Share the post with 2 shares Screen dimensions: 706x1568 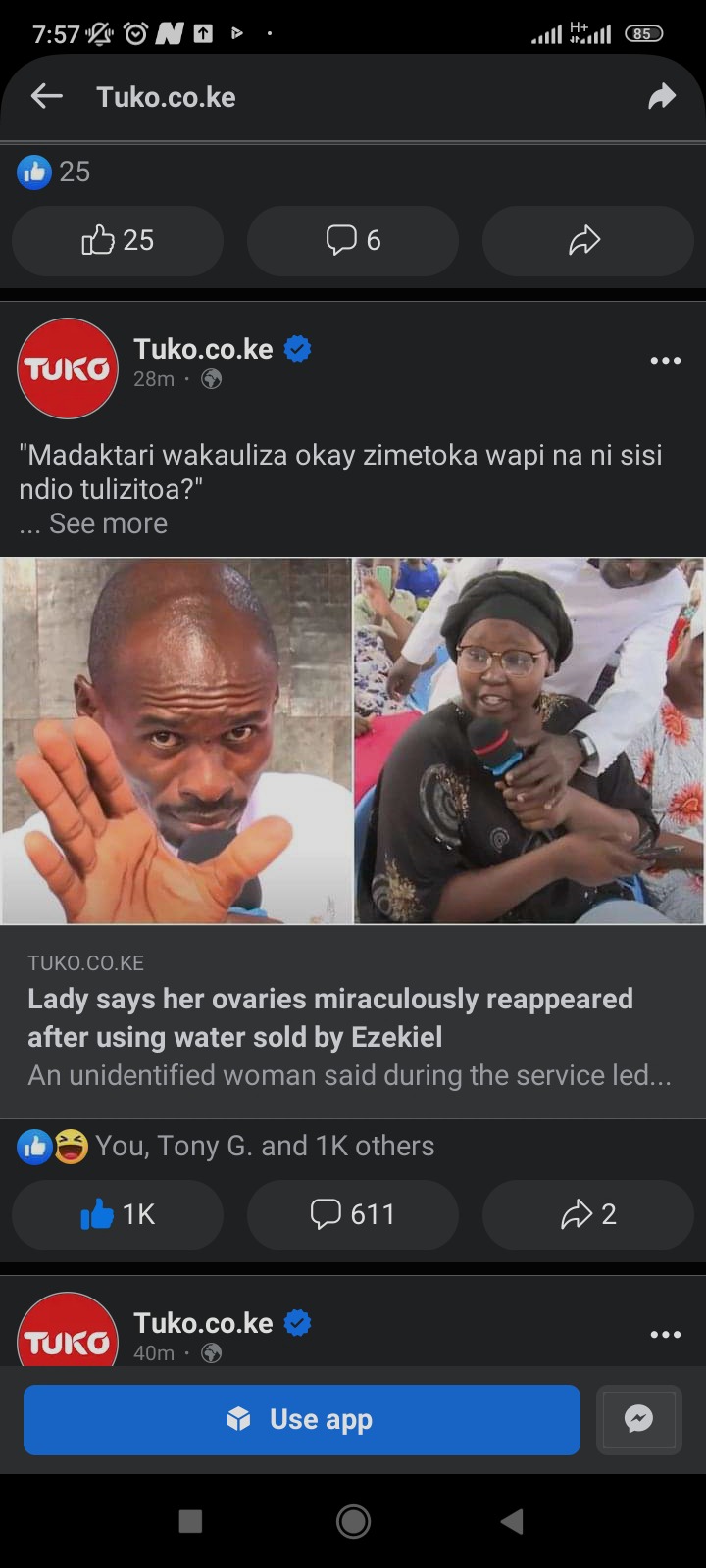click(x=588, y=1214)
